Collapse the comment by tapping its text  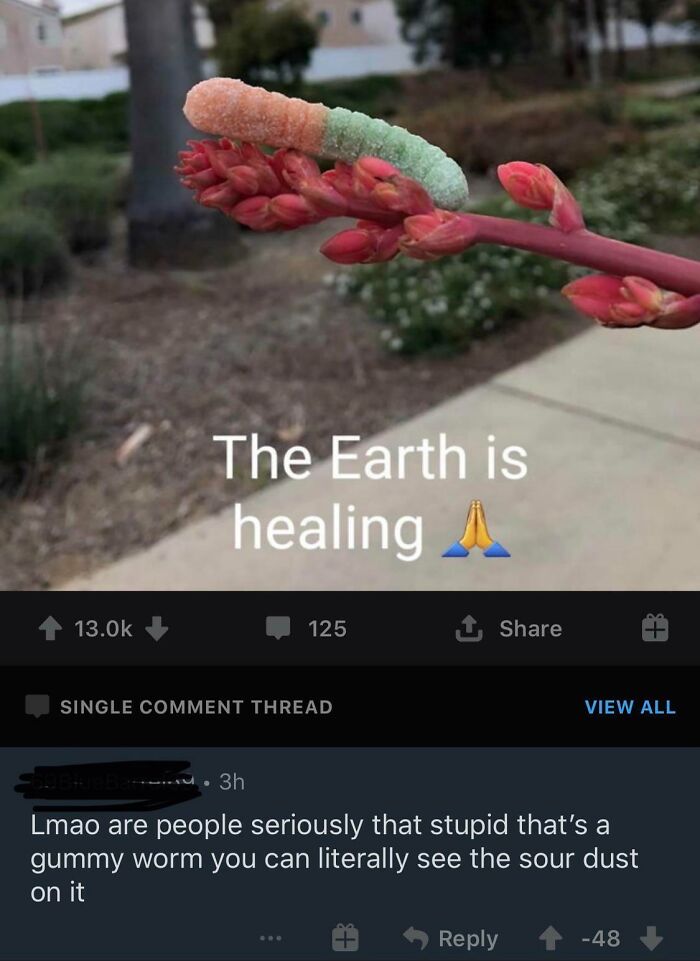(334, 859)
